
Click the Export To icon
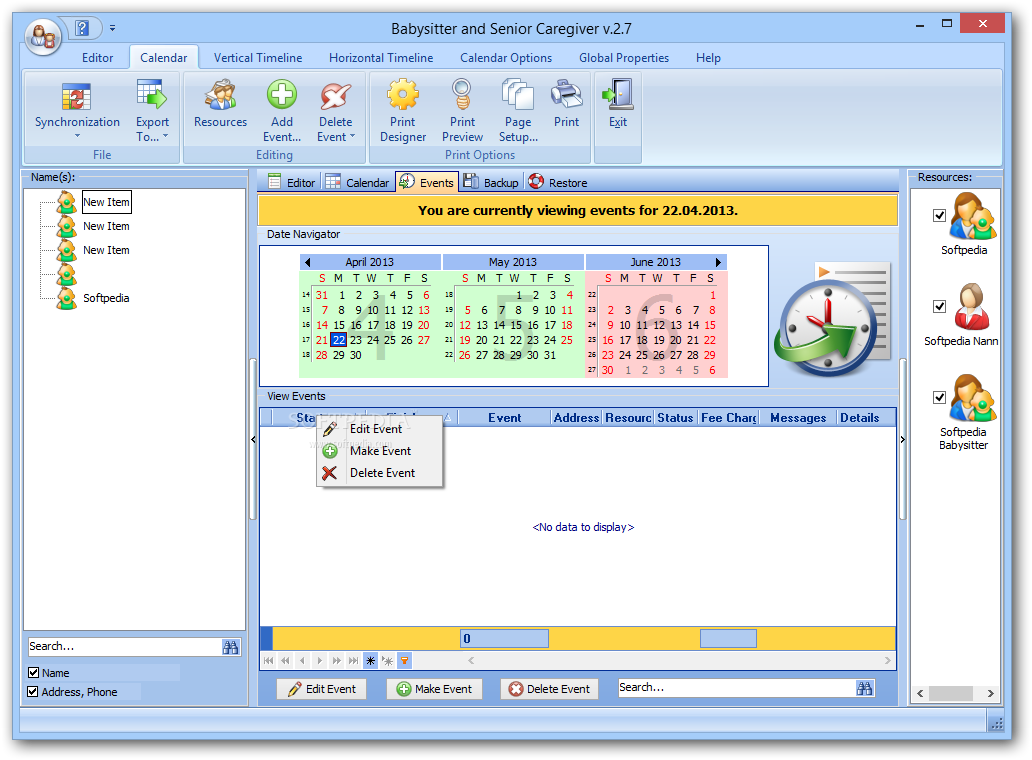(x=152, y=94)
